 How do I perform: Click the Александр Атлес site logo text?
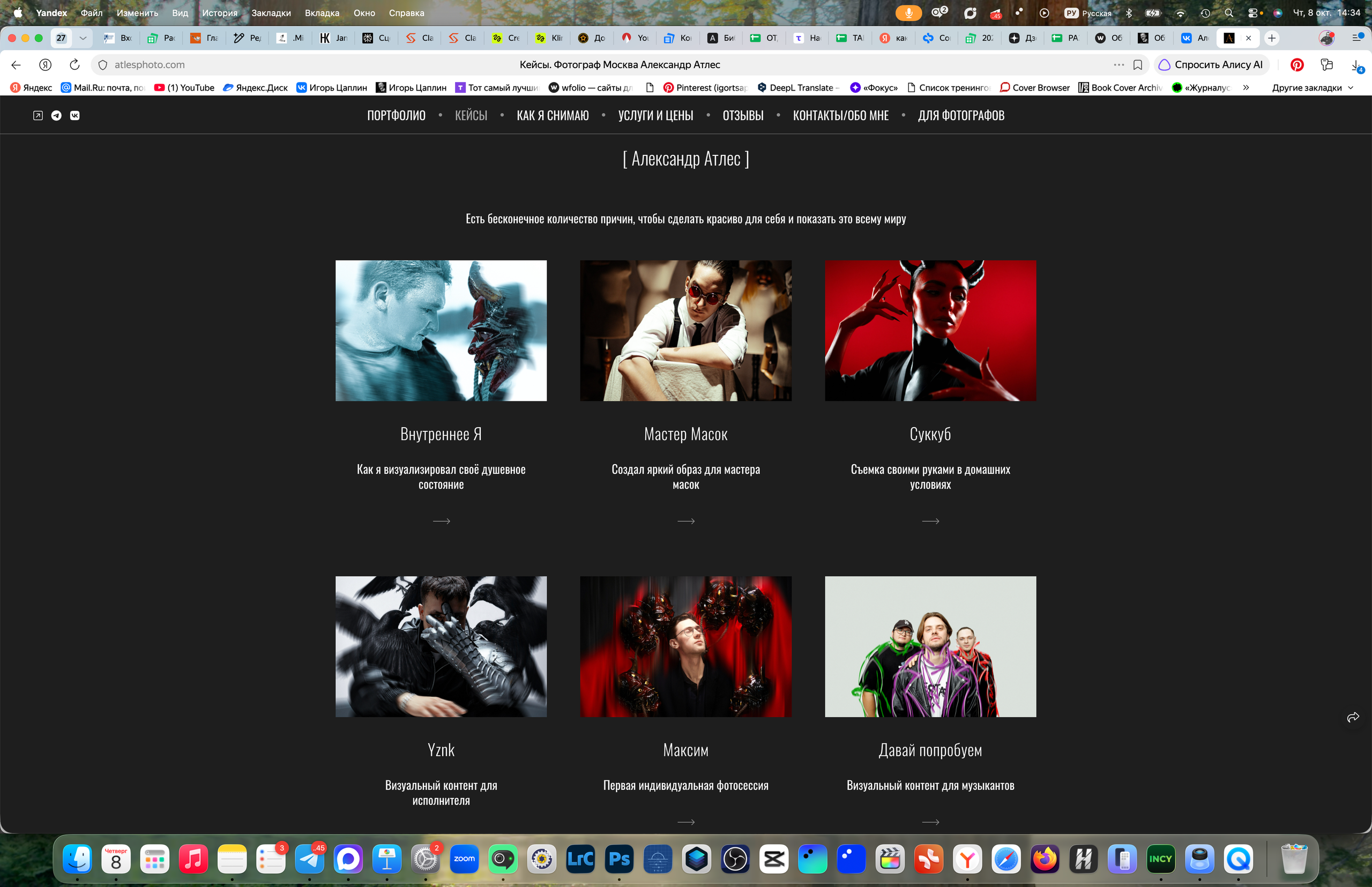[x=685, y=159]
